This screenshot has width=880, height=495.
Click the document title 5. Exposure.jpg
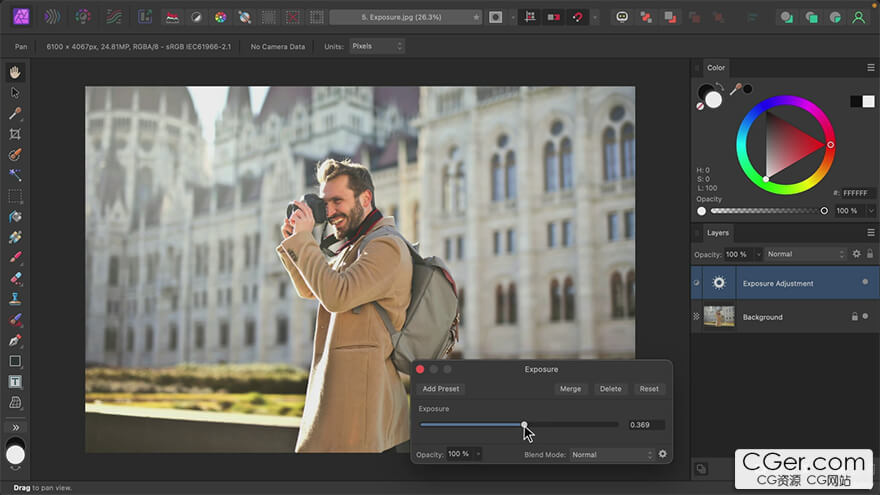[x=401, y=17]
